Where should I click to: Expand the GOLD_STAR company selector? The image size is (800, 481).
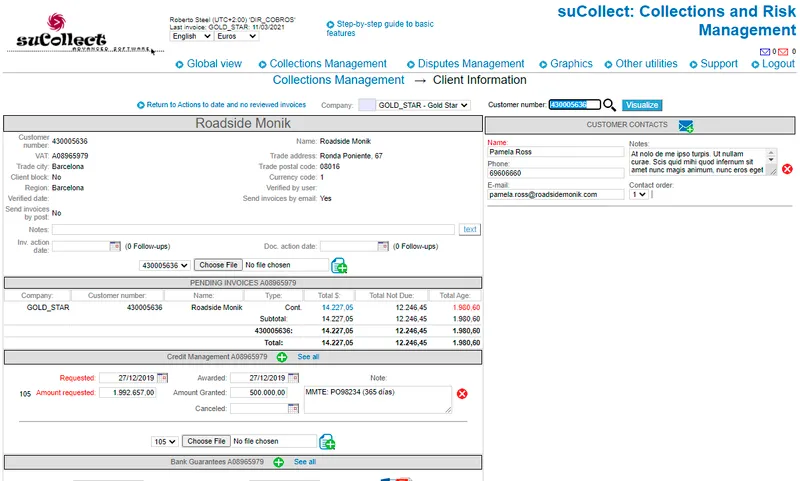tap(423, 105)
